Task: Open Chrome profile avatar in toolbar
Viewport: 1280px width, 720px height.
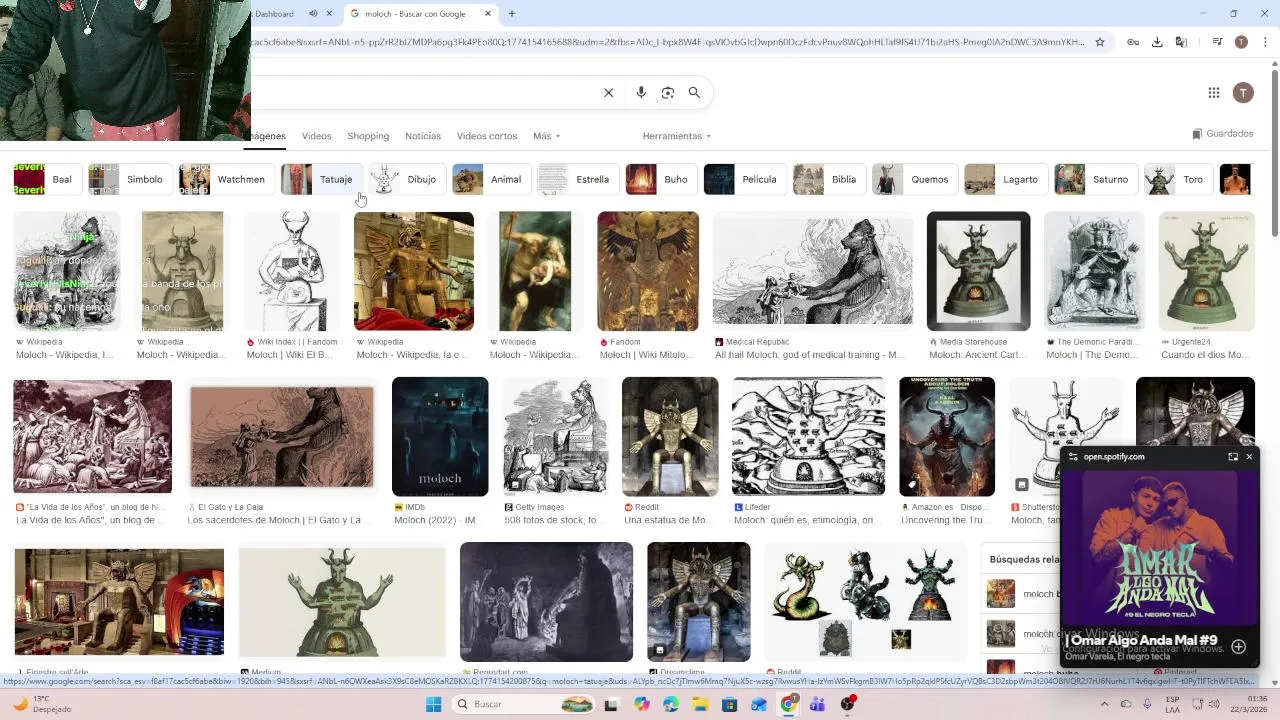Action: [x=1241, y=42]
